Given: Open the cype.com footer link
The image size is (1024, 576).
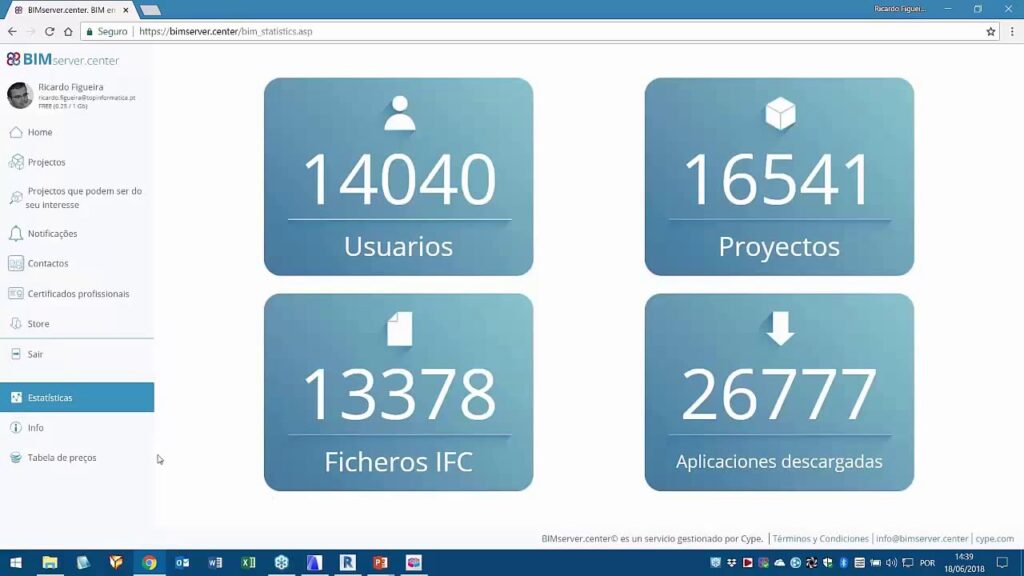Looking at the screenshot, I should point(995,539).
